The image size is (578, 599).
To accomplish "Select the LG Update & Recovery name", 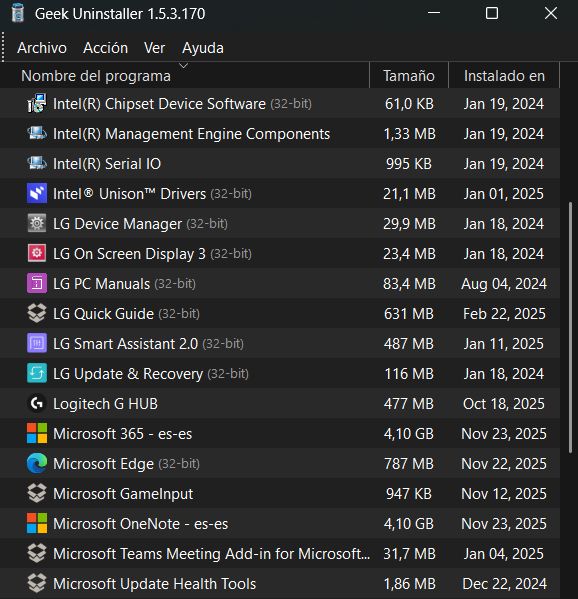I will 128,374.
